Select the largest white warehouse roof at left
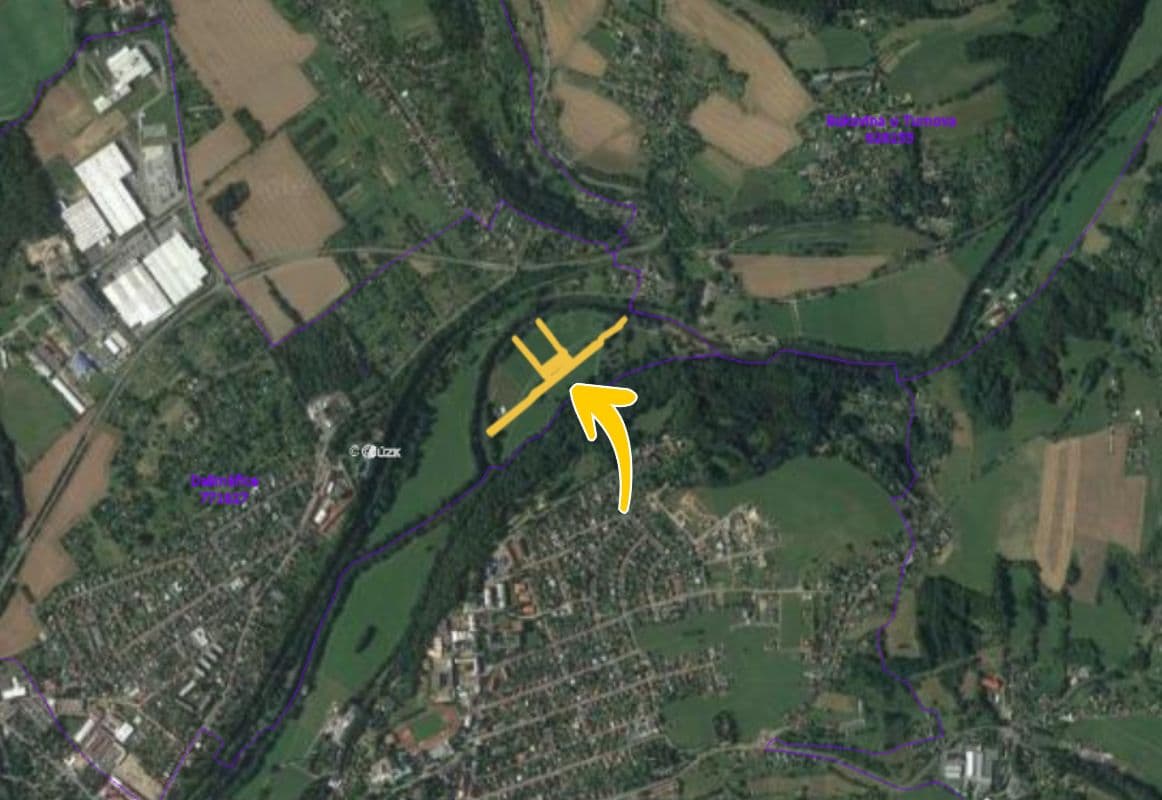Image resolution: width=1162 pixels, height=800 pixels. pos(109,188)
